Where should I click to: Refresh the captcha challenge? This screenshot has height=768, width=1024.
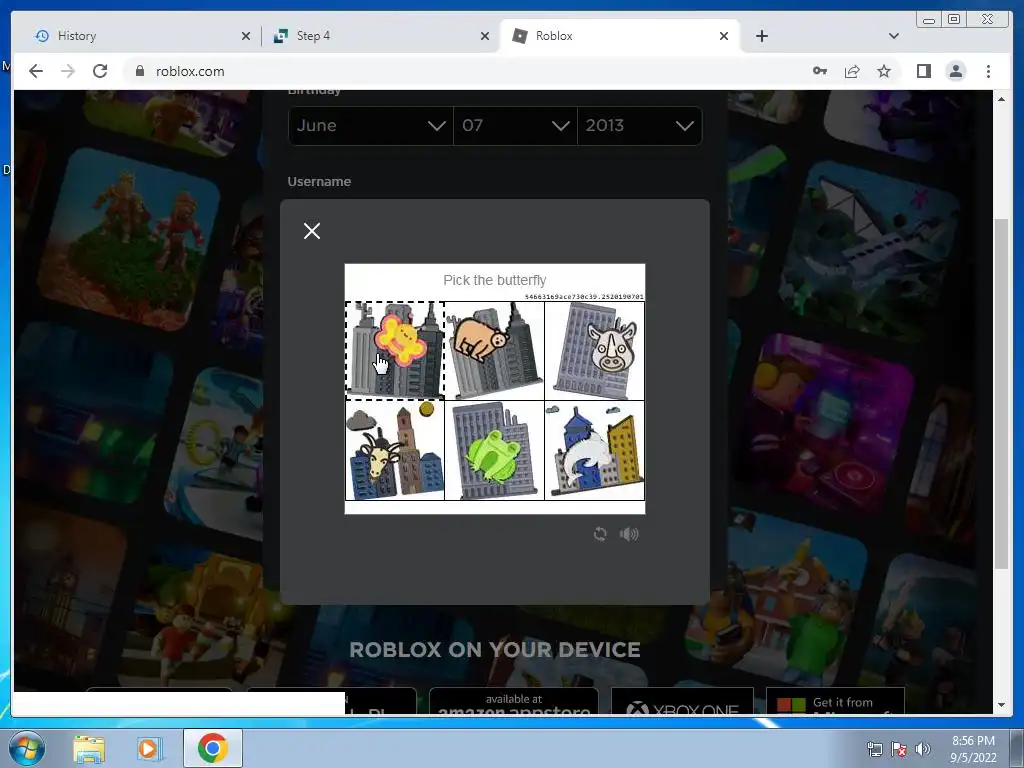coord(600,534)
